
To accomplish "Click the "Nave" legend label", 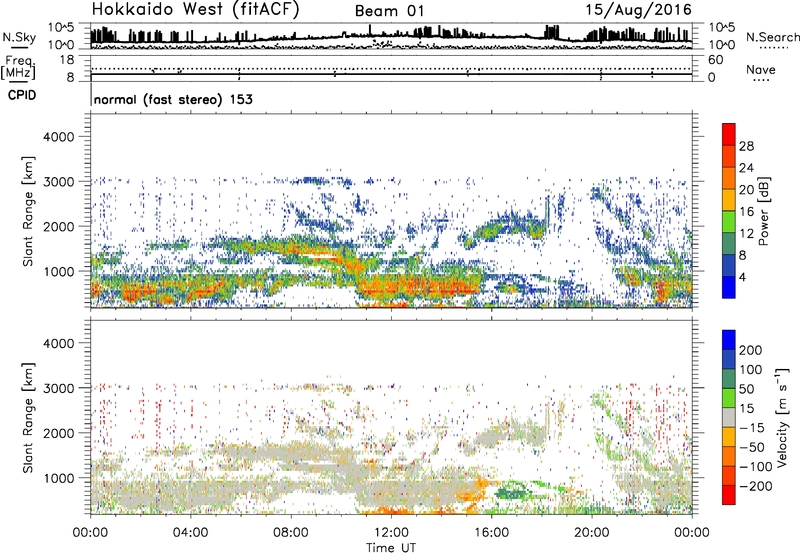I will (x=760, y=69).
